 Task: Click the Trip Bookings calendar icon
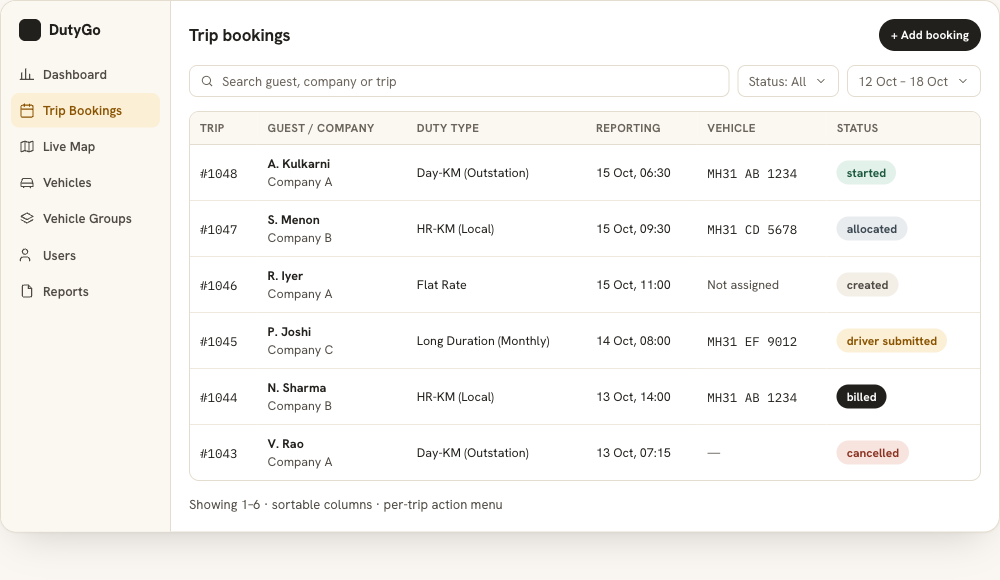tap(27, 110)
